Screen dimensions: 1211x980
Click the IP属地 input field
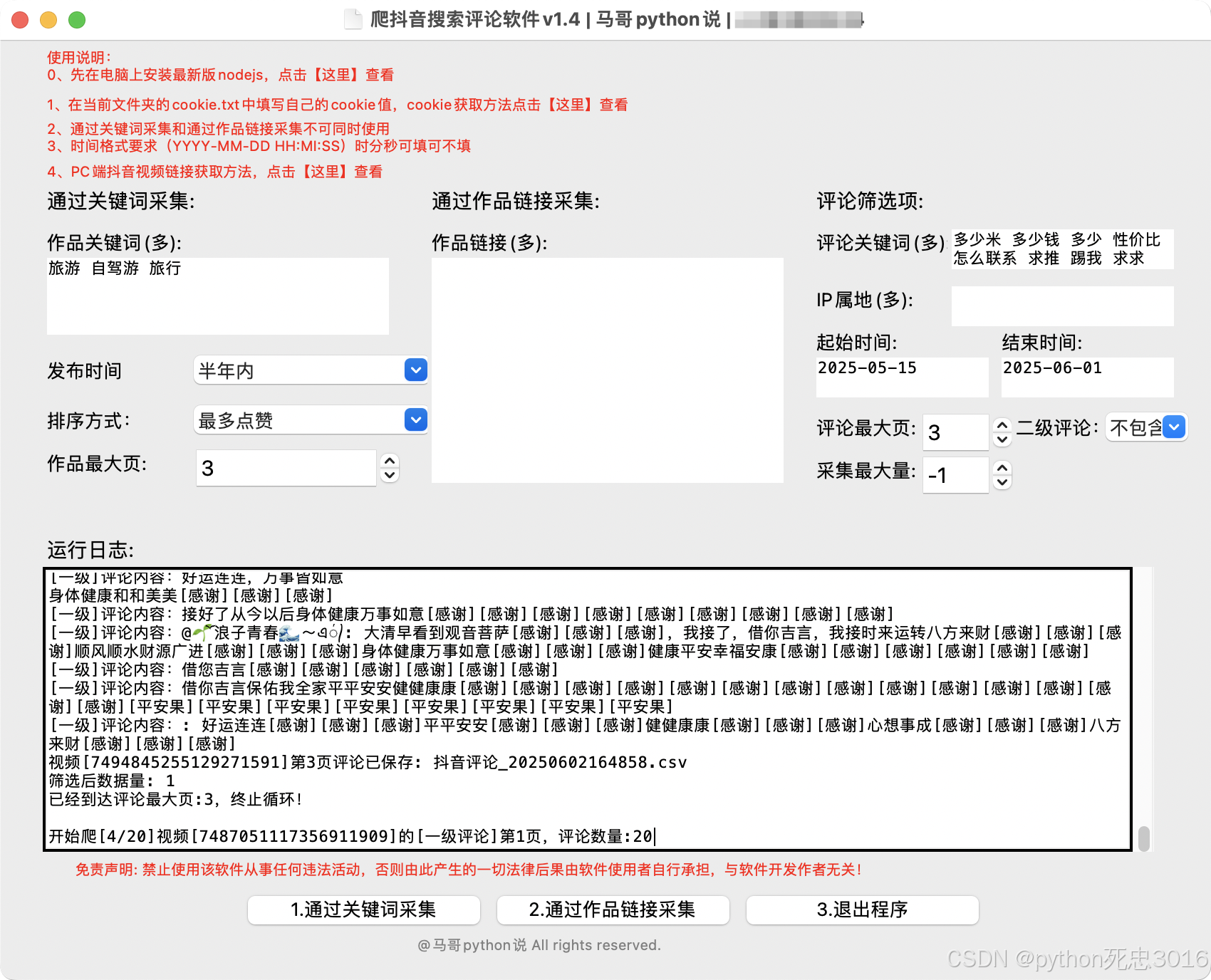point(1062,306)
